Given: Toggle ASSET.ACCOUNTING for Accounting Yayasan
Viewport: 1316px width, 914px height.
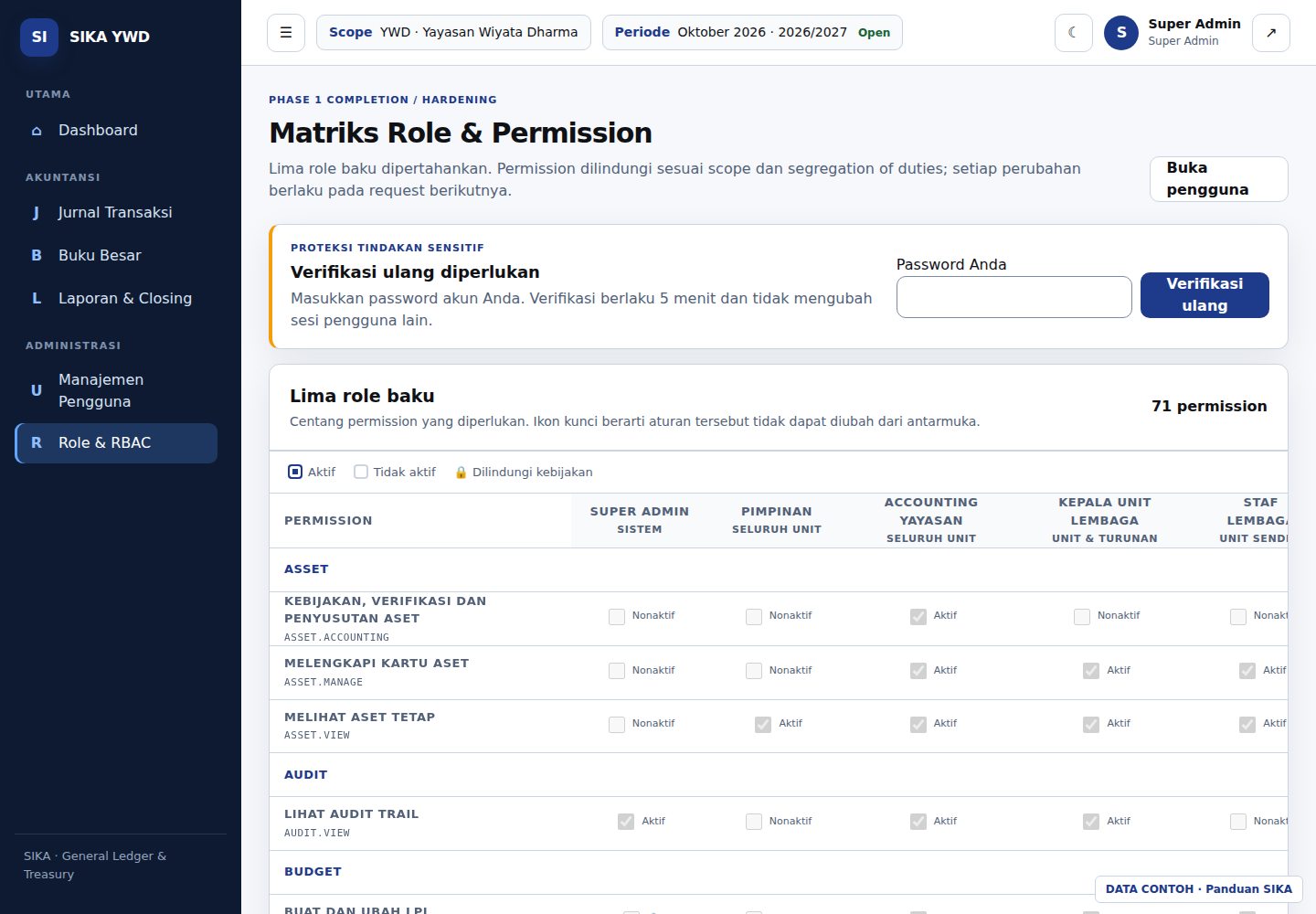Looking at the screenshot, I should pyautogui.click(x=918, y=617).
